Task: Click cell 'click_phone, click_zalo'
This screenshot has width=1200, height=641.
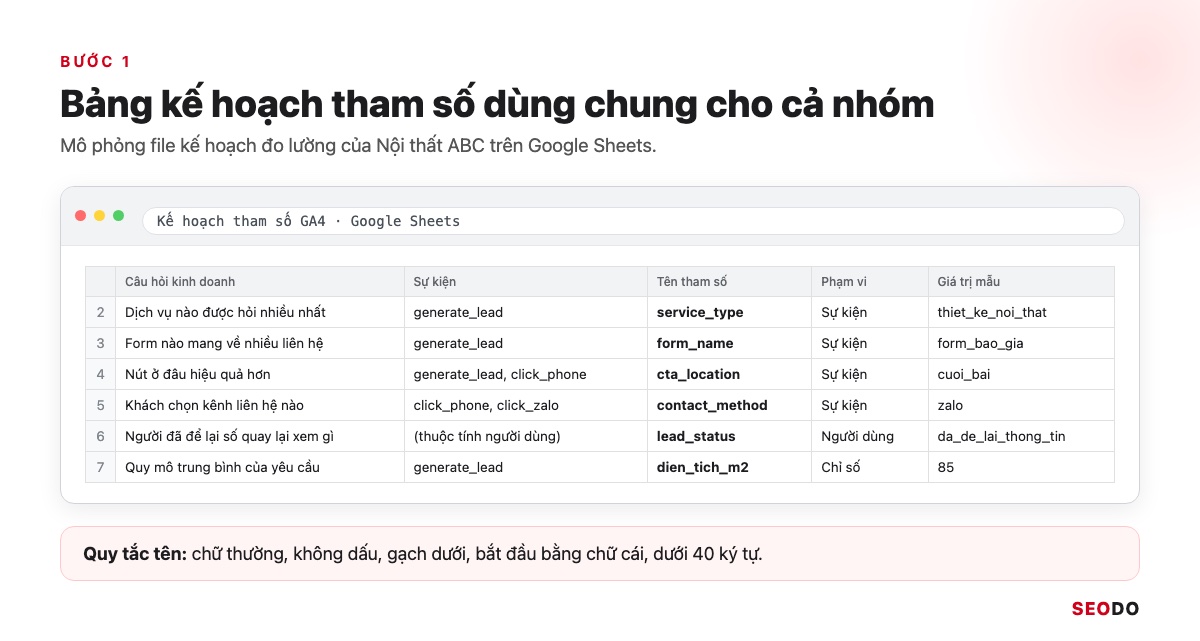Action: pos(526,405)
